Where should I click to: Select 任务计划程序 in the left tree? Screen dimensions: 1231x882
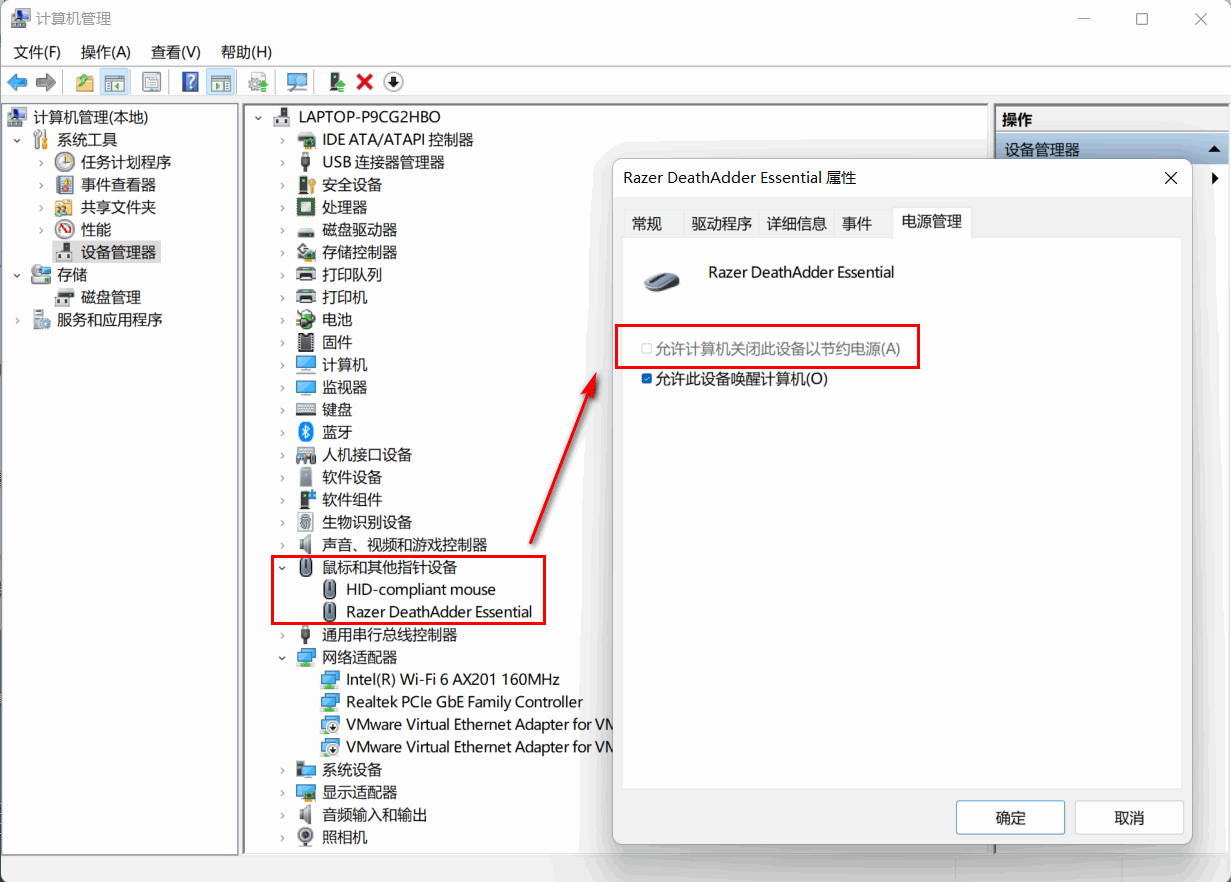(x=126, y=162)
